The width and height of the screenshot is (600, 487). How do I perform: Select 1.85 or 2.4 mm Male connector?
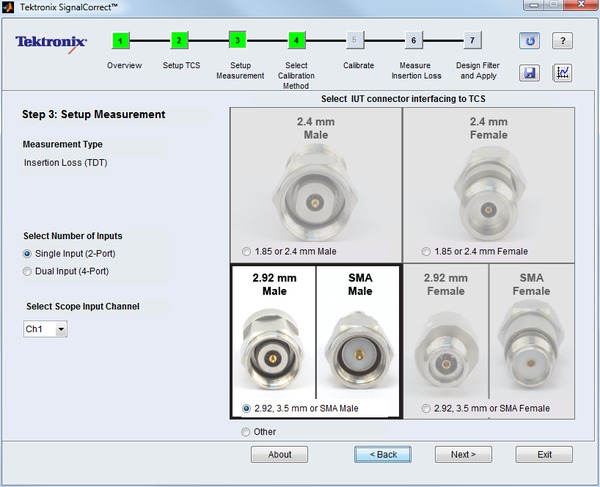point(246,251)
